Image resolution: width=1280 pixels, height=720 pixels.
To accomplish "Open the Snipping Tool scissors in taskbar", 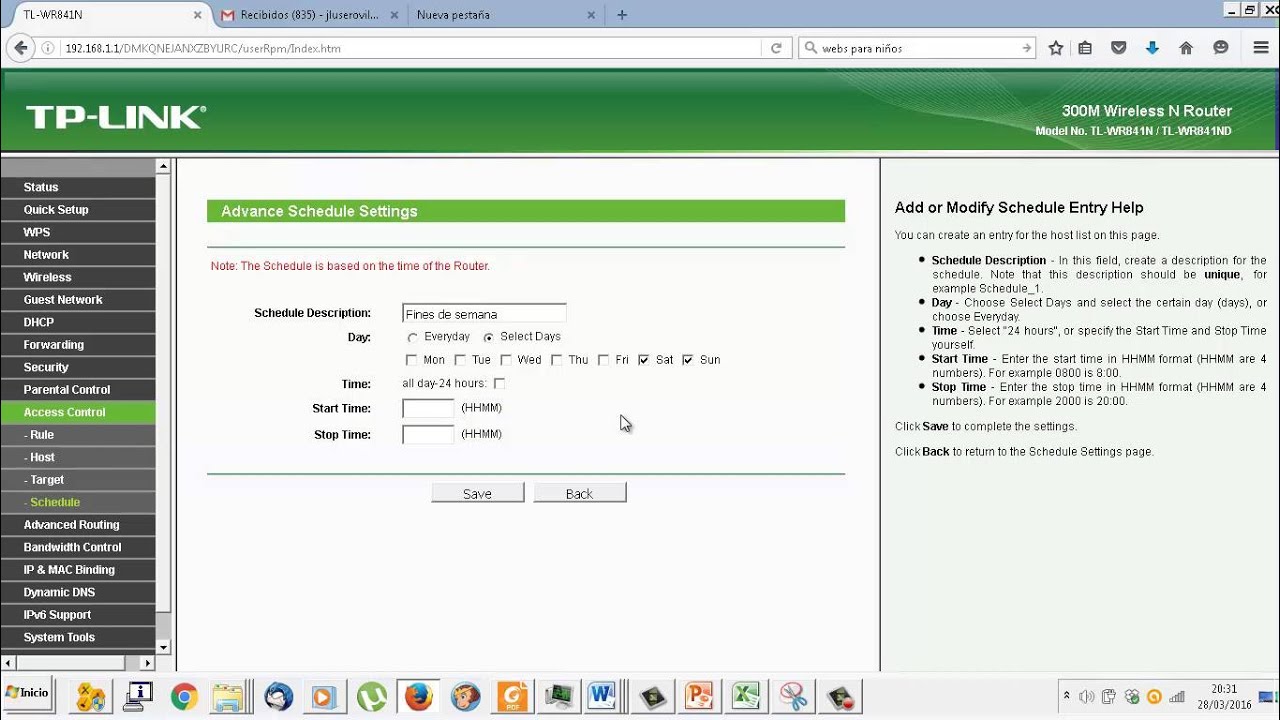I will (794, 696).
